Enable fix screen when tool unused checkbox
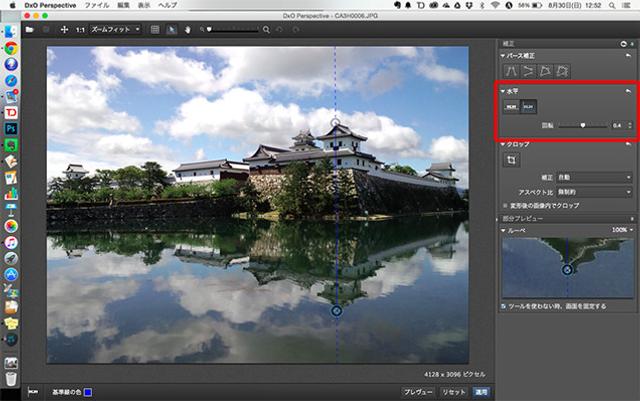This screenshot has width=640, height=401. [504, 305]
